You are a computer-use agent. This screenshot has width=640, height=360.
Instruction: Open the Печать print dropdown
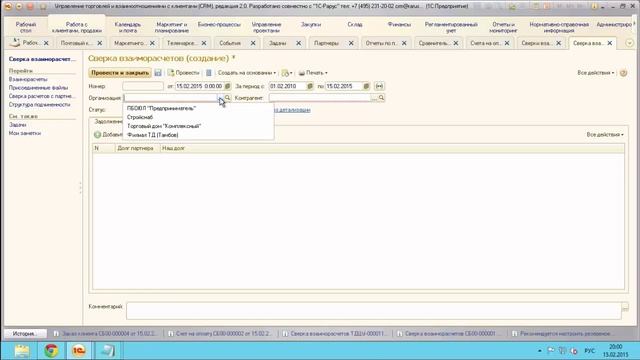click(313, 73)
